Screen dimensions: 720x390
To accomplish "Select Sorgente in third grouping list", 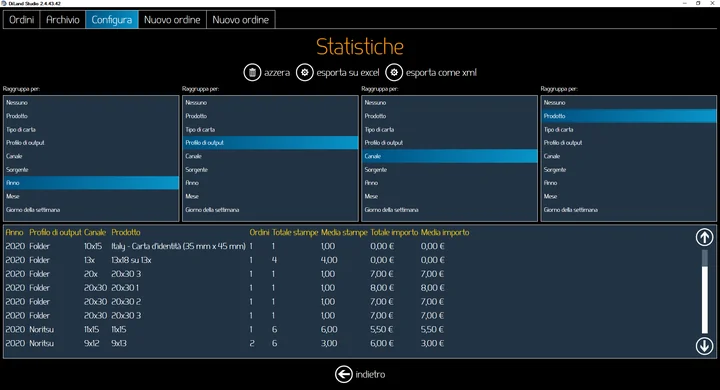I will [x=450, y=170].
